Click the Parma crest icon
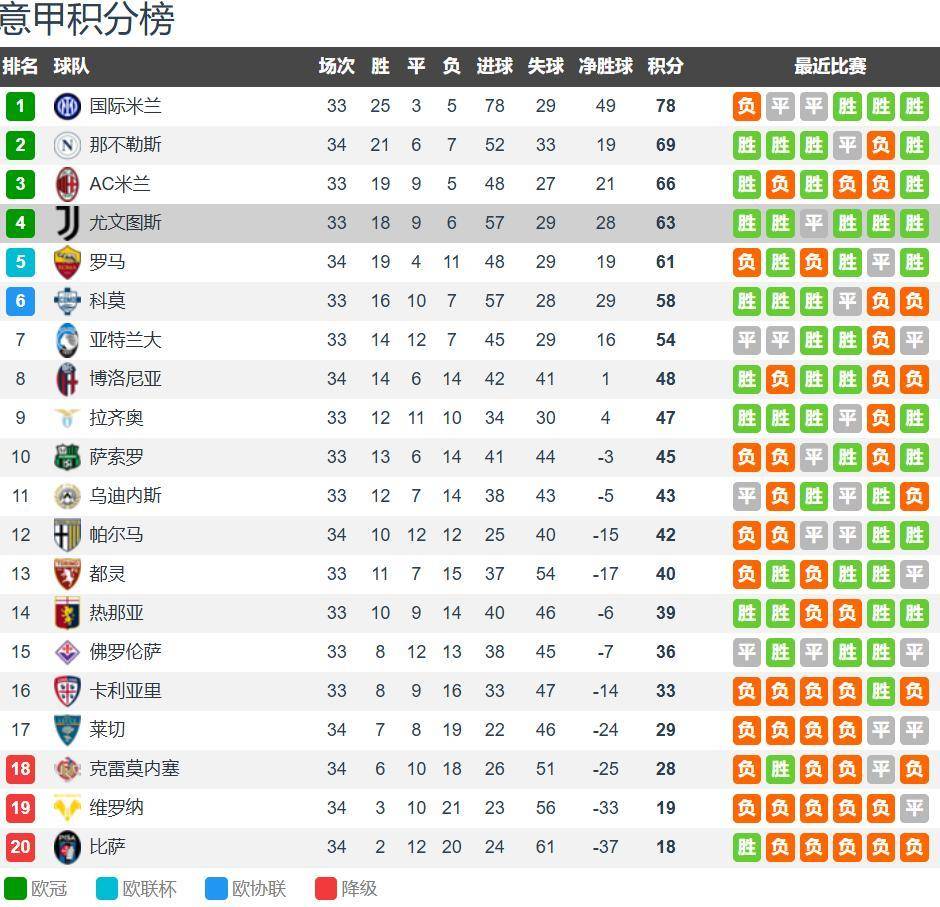The height and width of the screenshot is (907, 940). tap(67, 535)
